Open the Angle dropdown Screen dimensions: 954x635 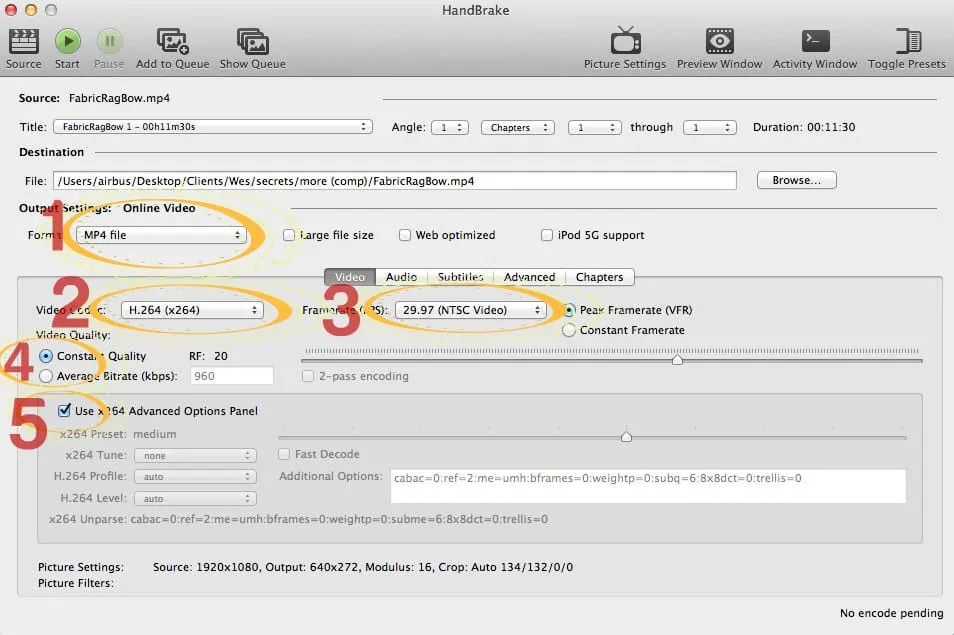(x=450, y=127)
